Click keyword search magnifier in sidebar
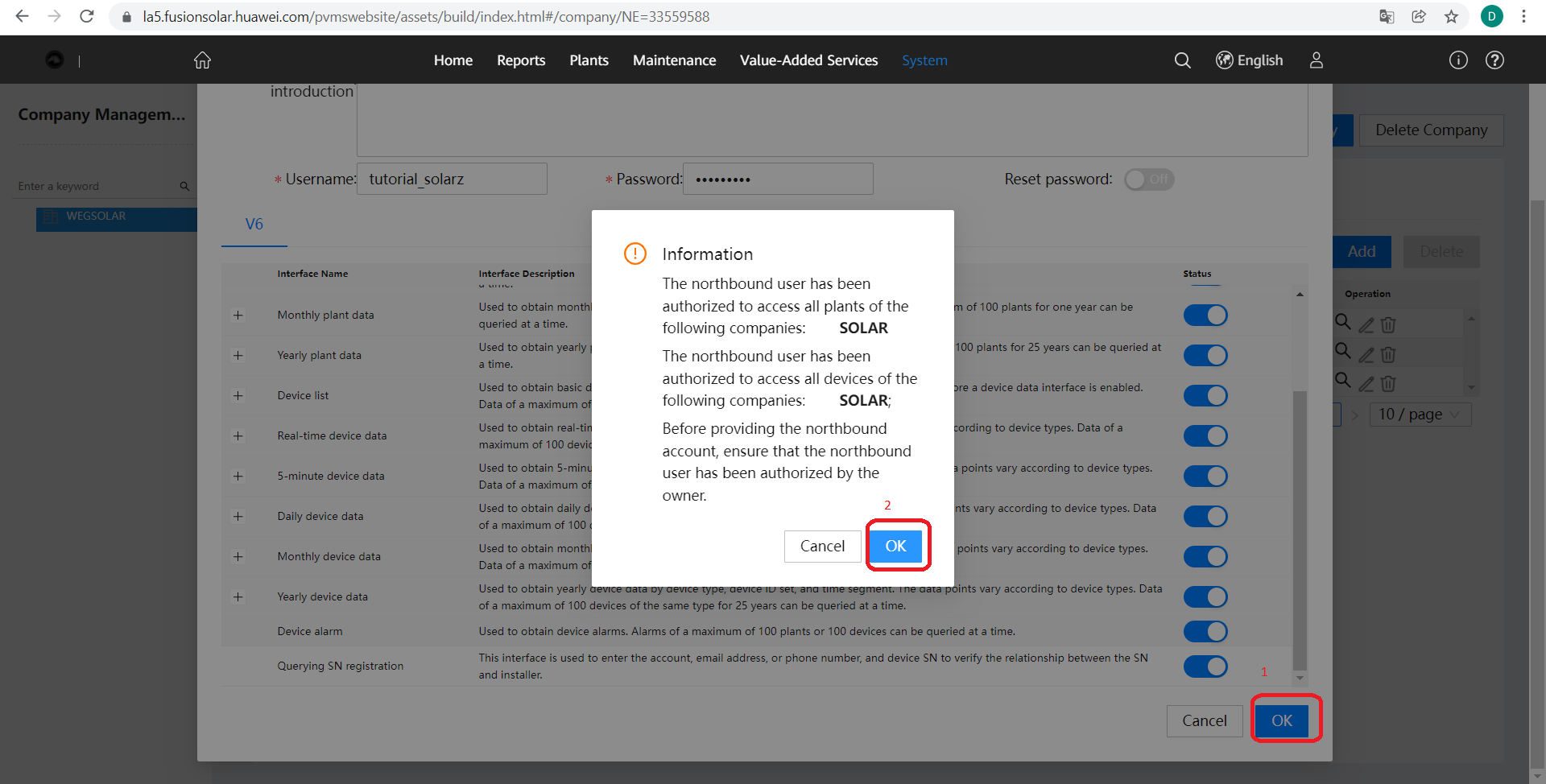1546x784 pixels. [x=184, y=186]
